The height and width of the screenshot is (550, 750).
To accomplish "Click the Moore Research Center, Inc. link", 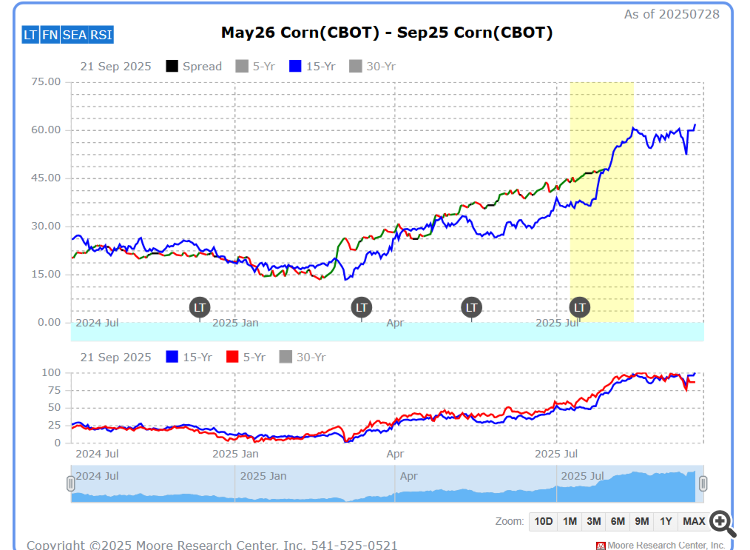I will [x=666, y=545].
